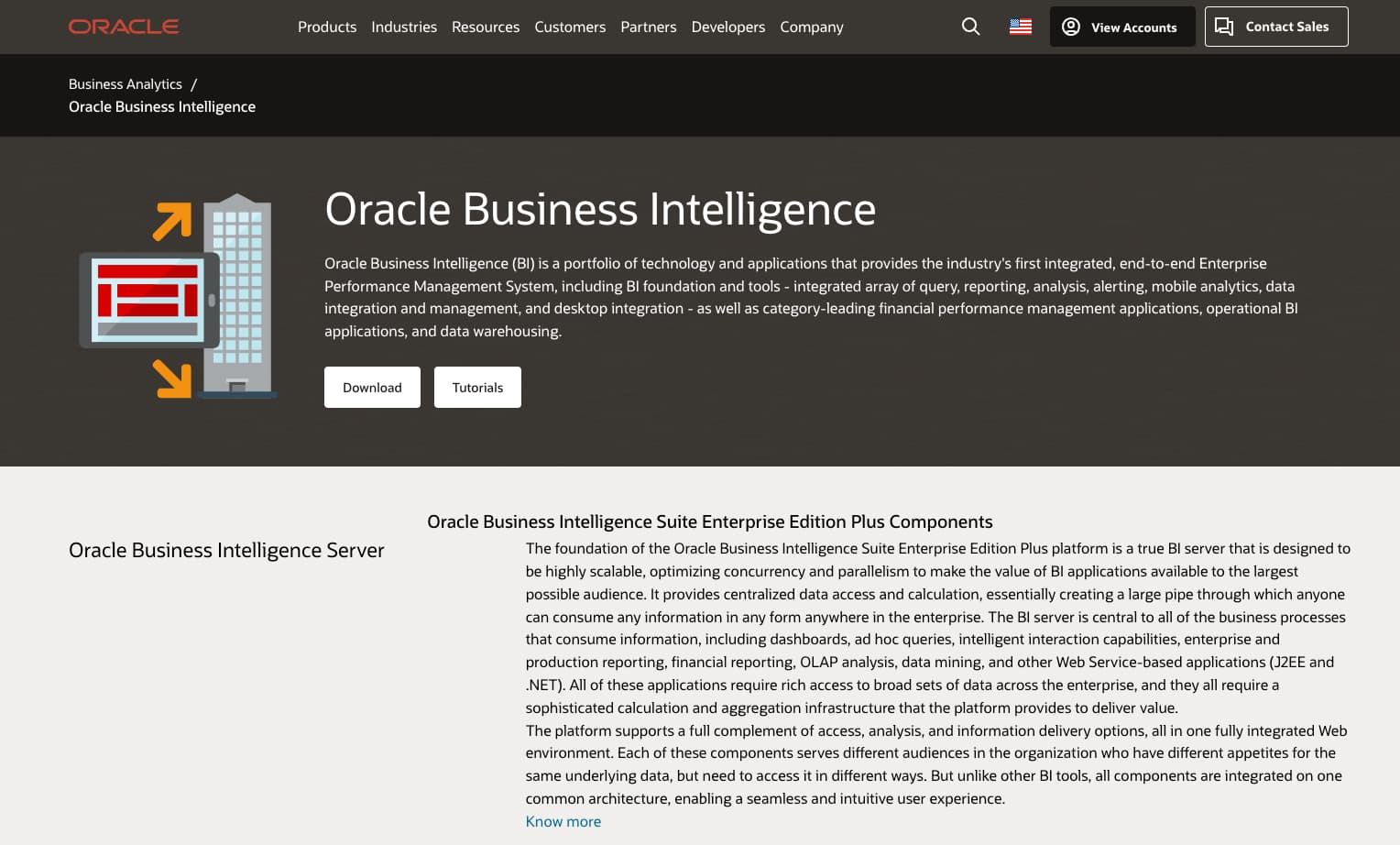
Task: Open the search magnifier icon
Action: click(x=970, y=27)
